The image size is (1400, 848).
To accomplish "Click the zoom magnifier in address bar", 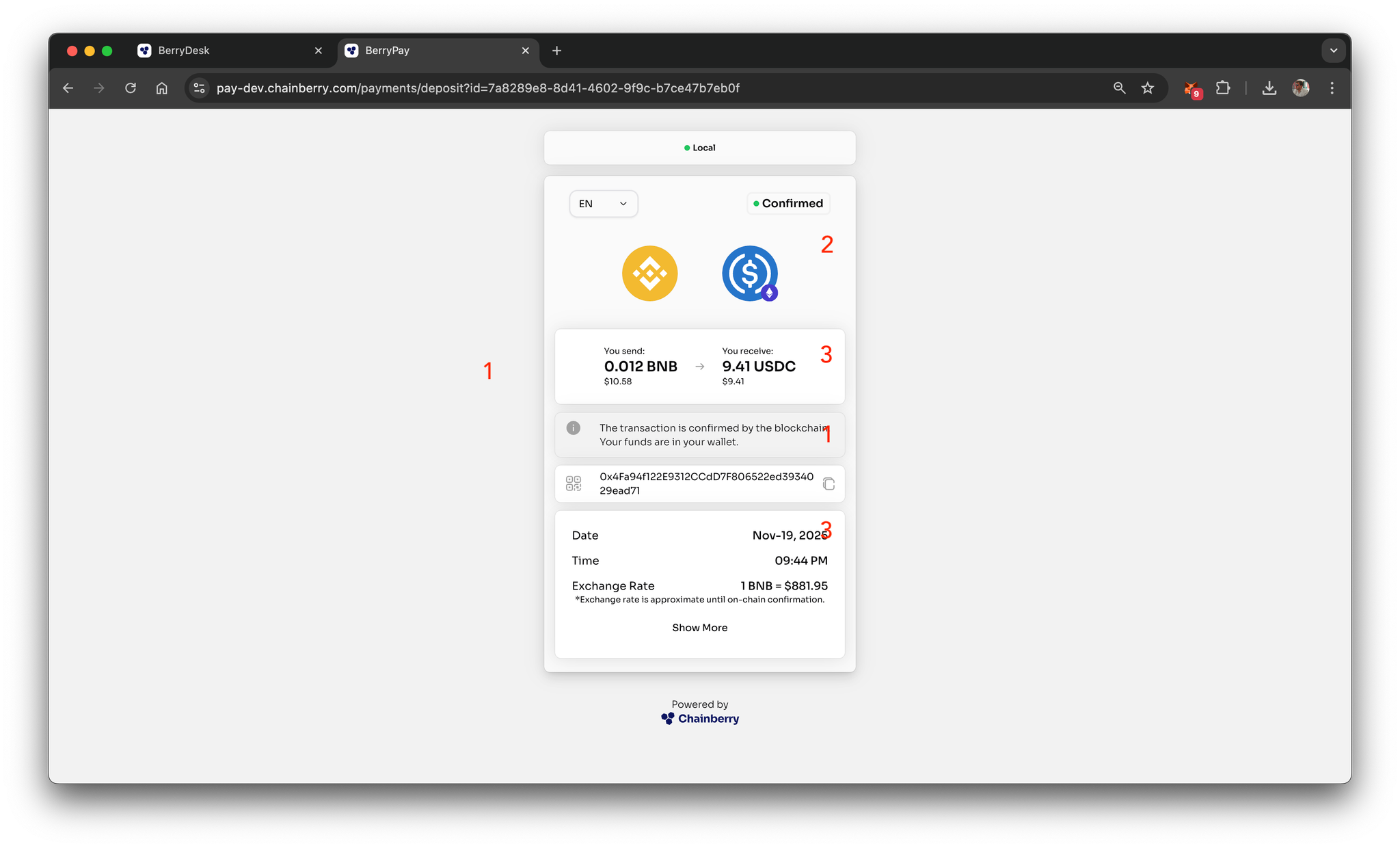I will pyautogui.click(x=1119, y=88).
